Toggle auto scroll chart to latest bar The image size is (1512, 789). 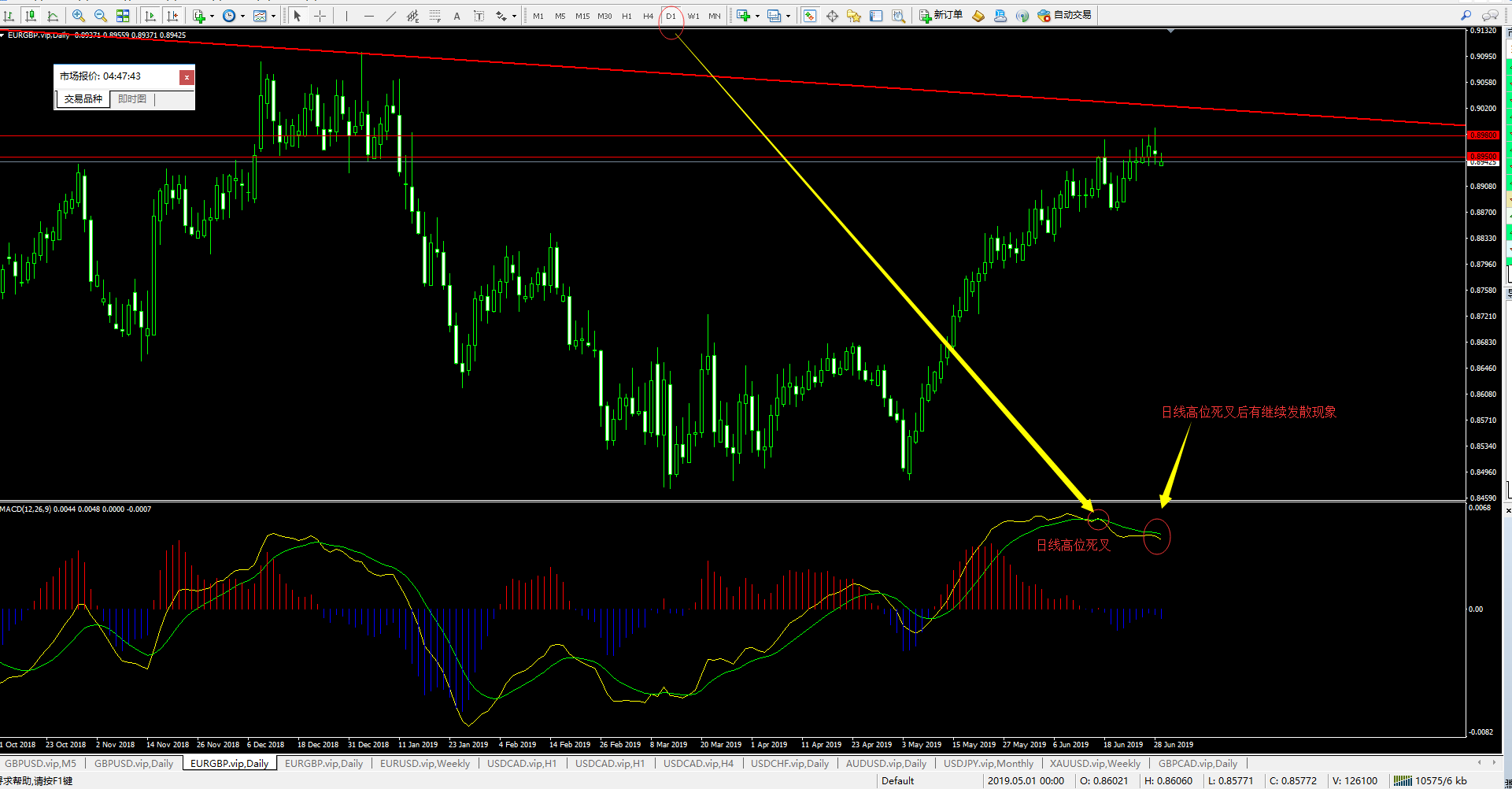(x=150, y=16)
